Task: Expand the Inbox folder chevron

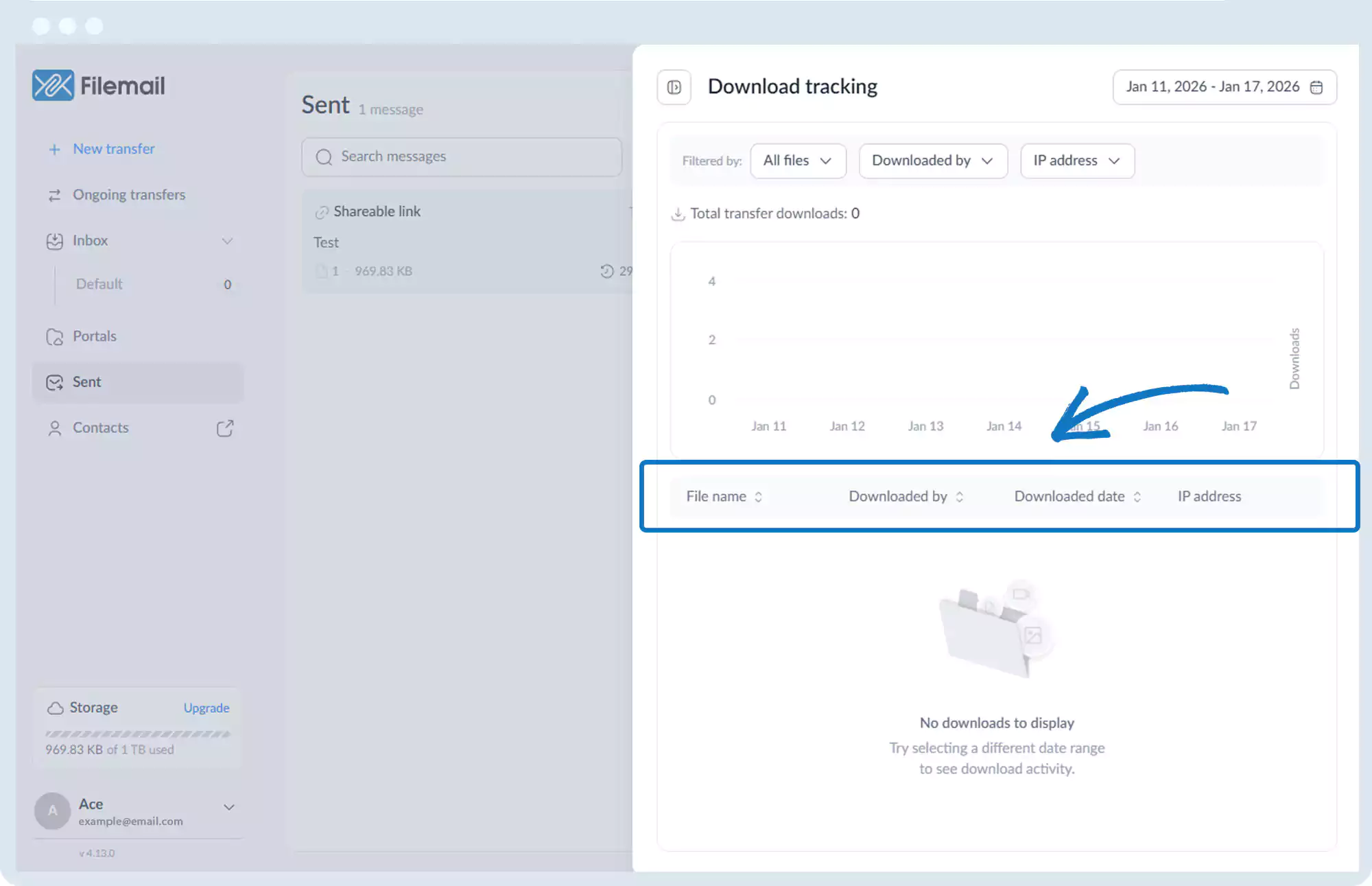Action: (x=227, y=241)
